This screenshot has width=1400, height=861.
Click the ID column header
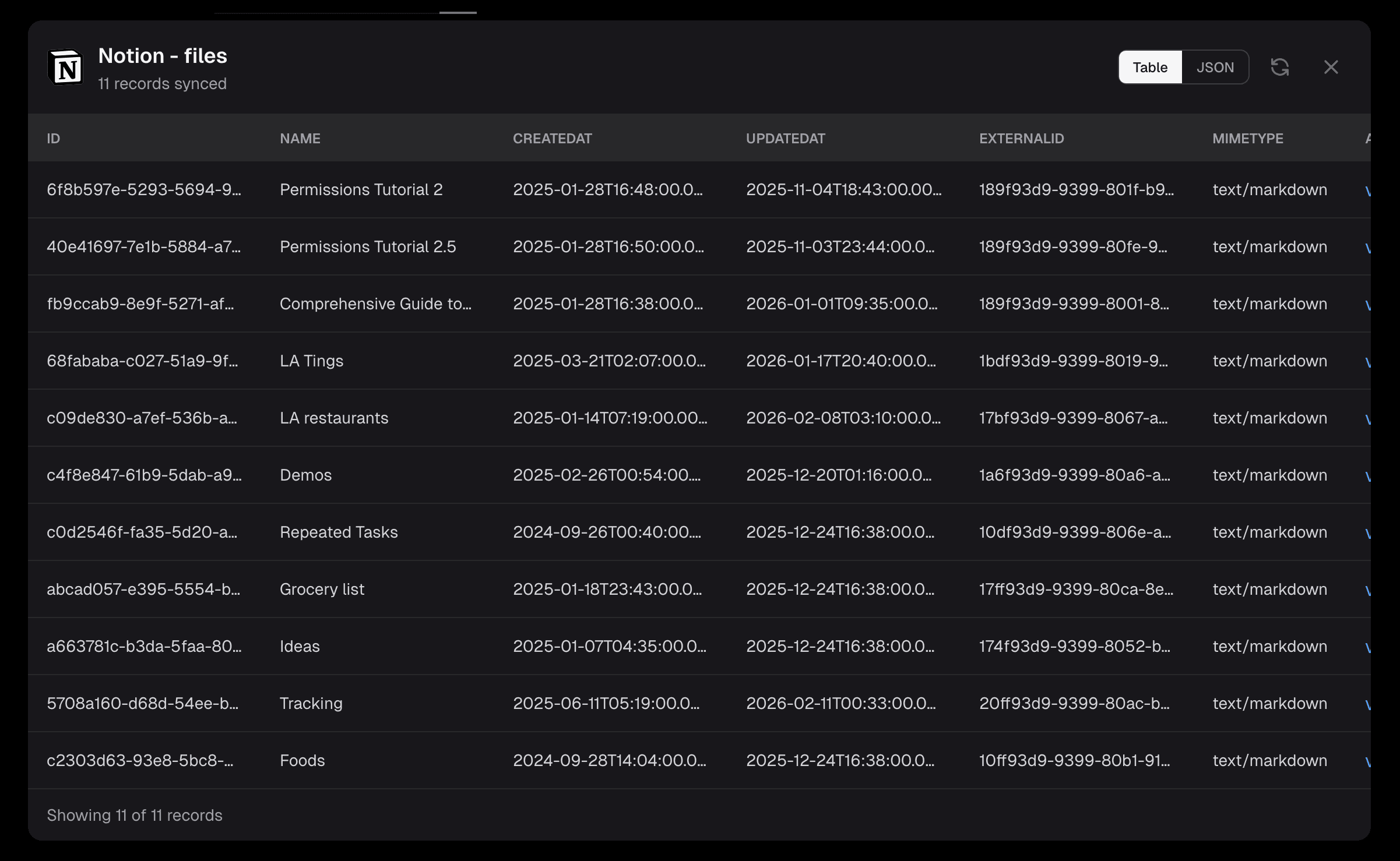(x=53, y=139)
